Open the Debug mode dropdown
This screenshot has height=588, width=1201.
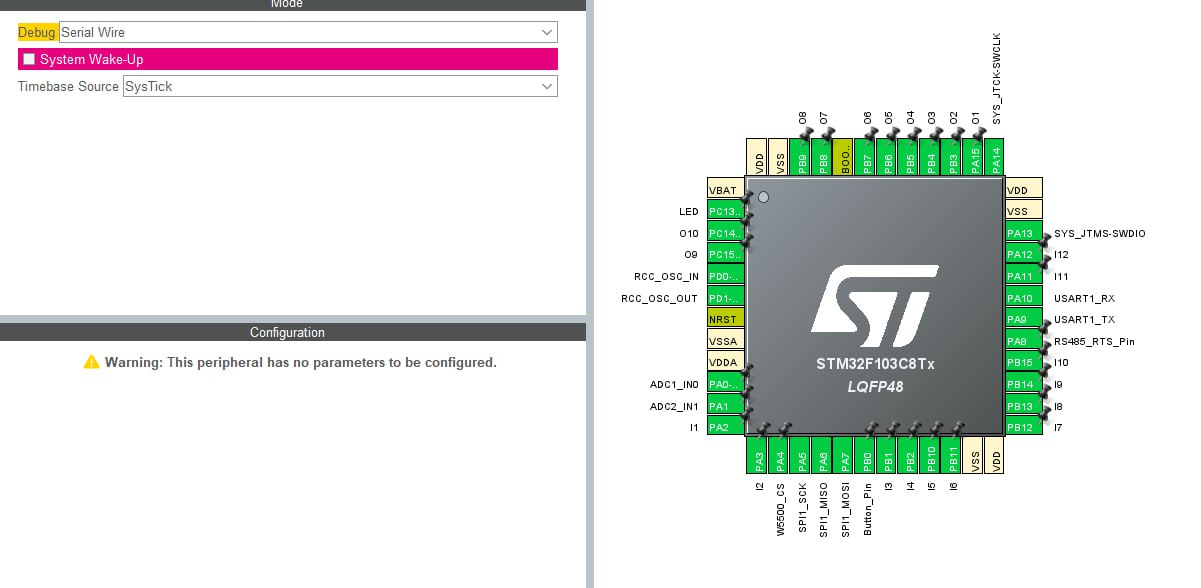click(x=308, y=32)
